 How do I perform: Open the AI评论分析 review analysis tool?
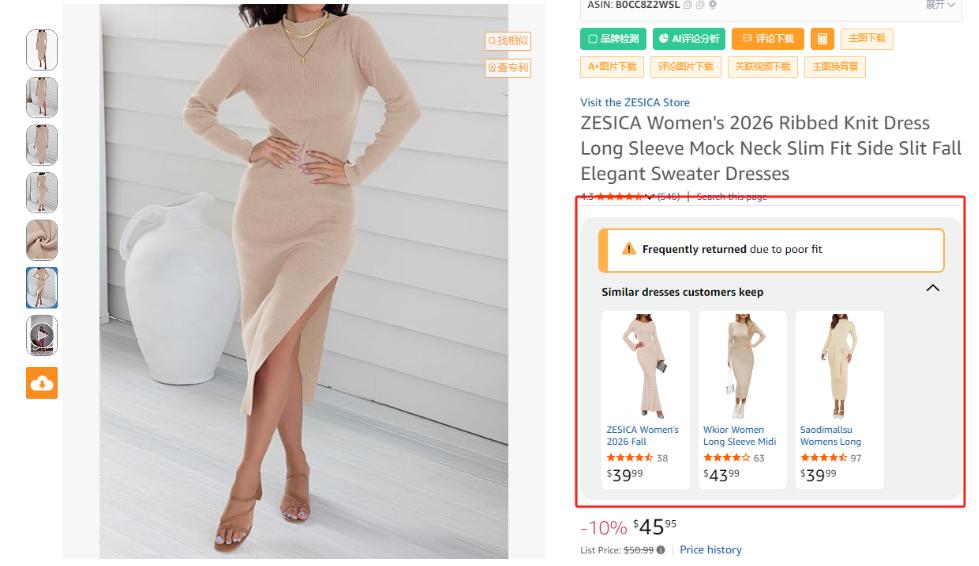point(689,39)
